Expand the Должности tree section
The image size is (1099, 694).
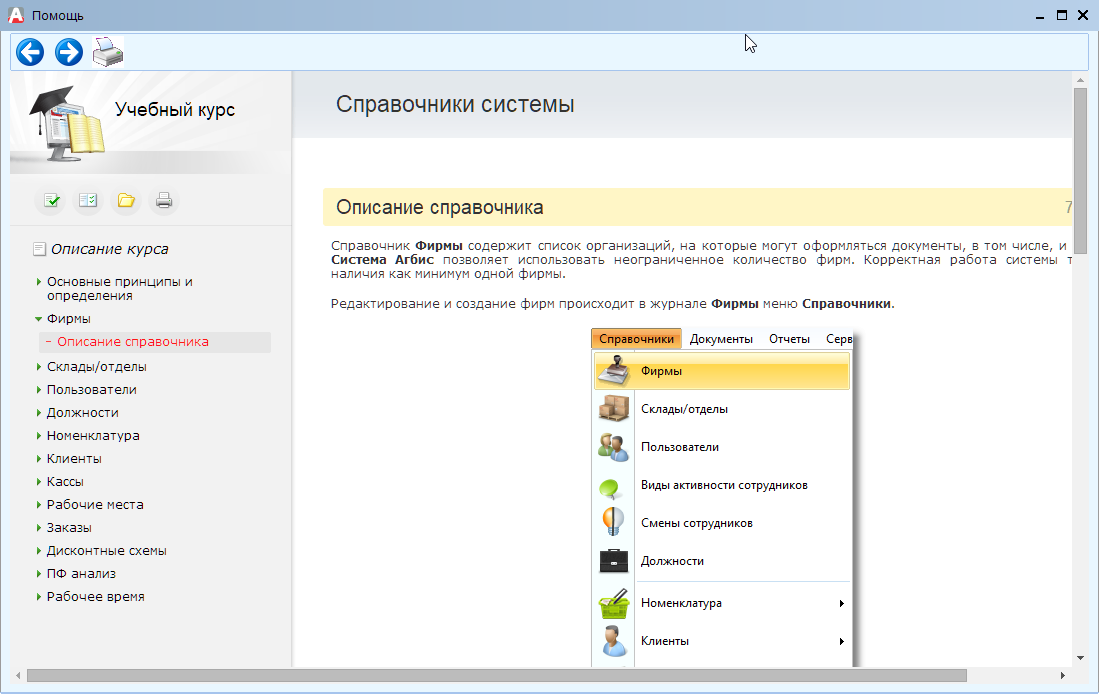(x=39, y=413)
